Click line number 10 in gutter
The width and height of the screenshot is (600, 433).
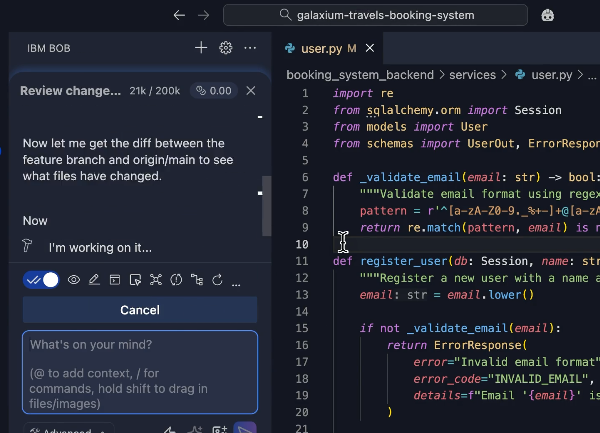coord(302,244)
